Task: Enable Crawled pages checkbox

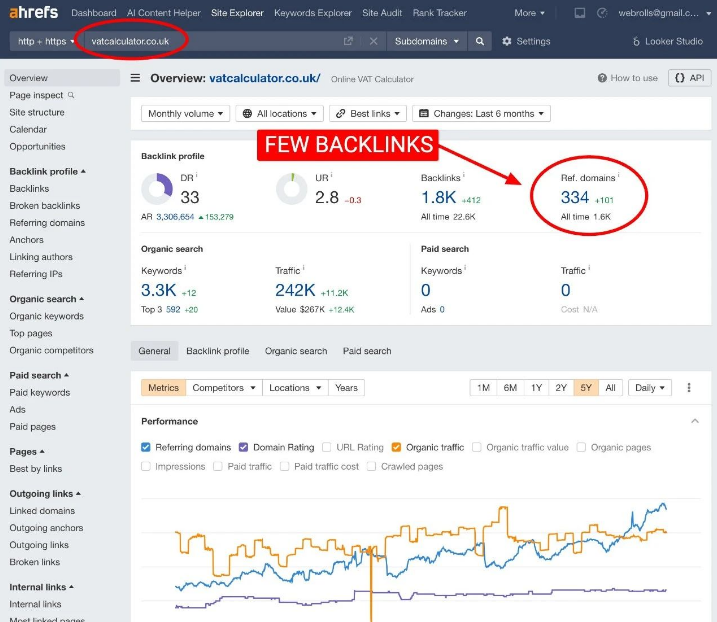Action: point(371,466)
